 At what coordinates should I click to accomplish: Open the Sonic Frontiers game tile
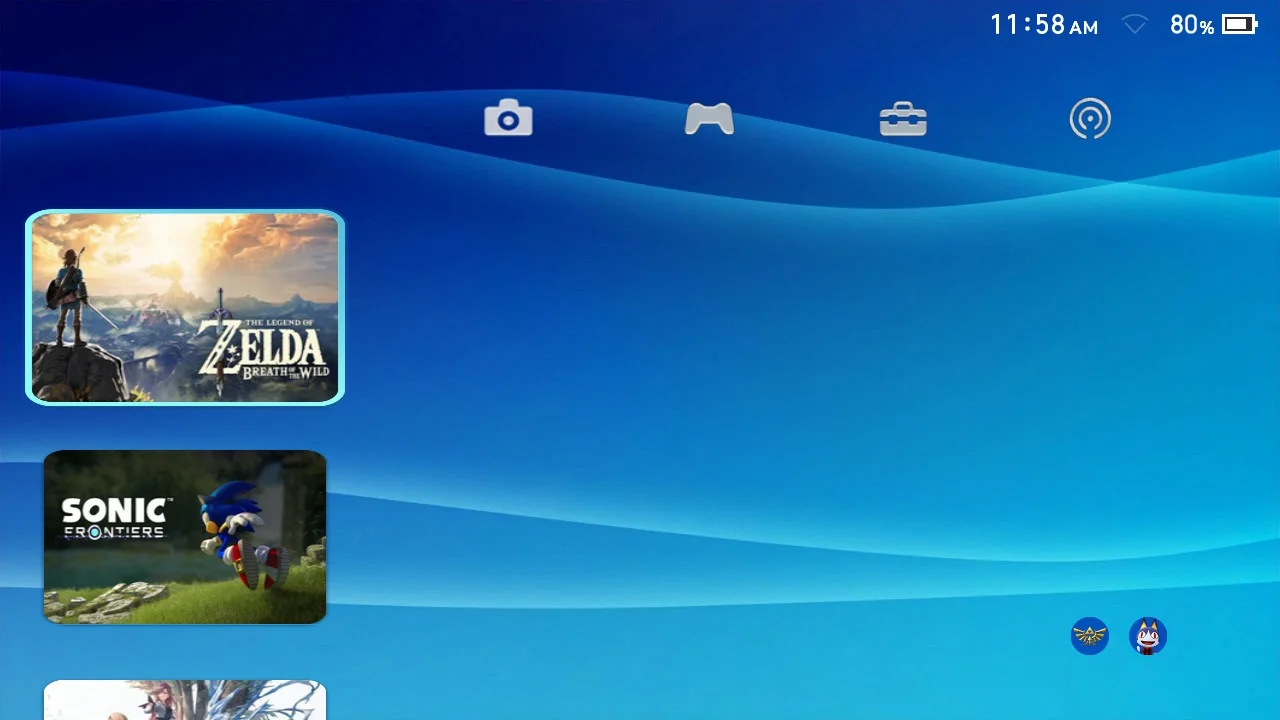[185, 537]
